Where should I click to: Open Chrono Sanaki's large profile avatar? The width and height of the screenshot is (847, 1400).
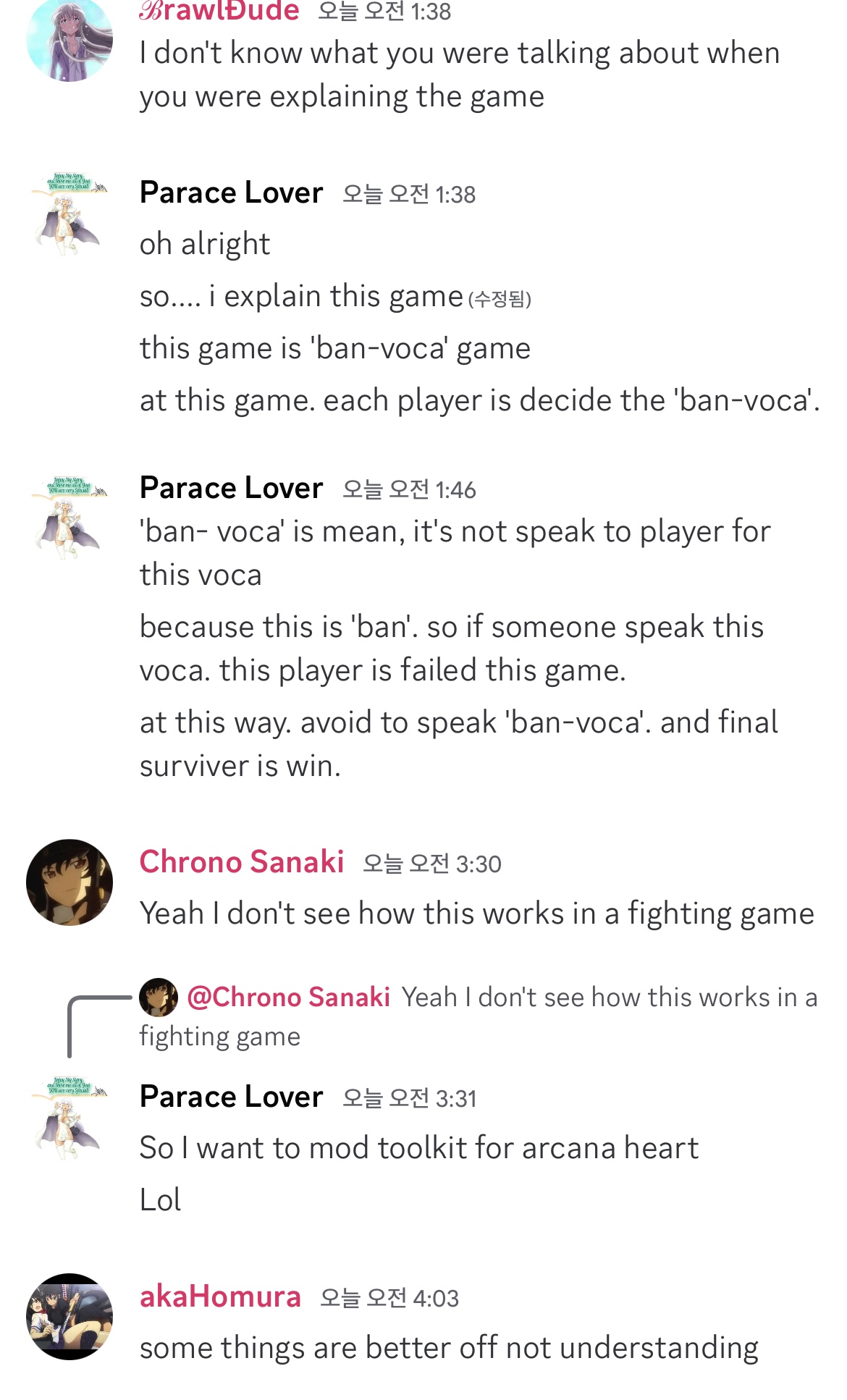click(69, 882)
